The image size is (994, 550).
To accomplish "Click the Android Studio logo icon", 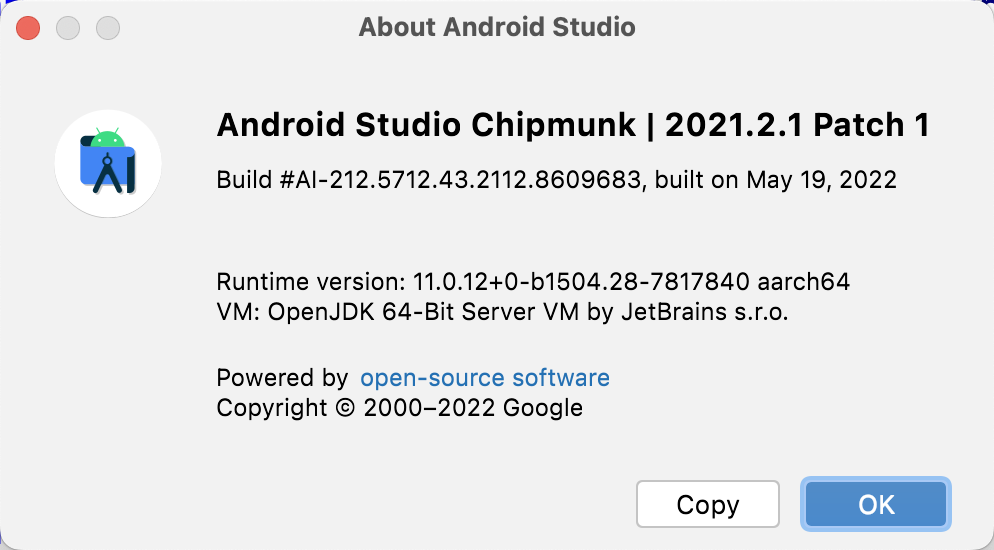I will (108, 163).
